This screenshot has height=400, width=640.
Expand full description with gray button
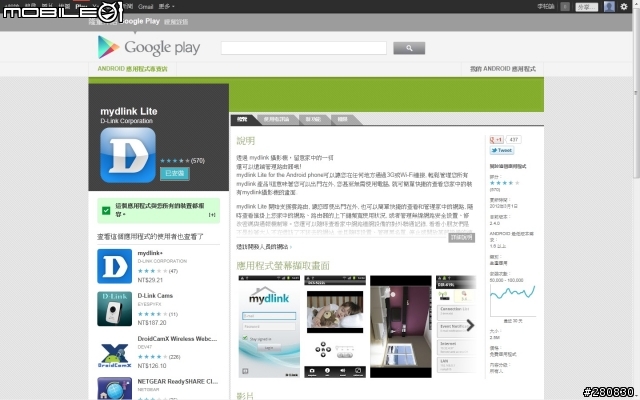(461, 238)
